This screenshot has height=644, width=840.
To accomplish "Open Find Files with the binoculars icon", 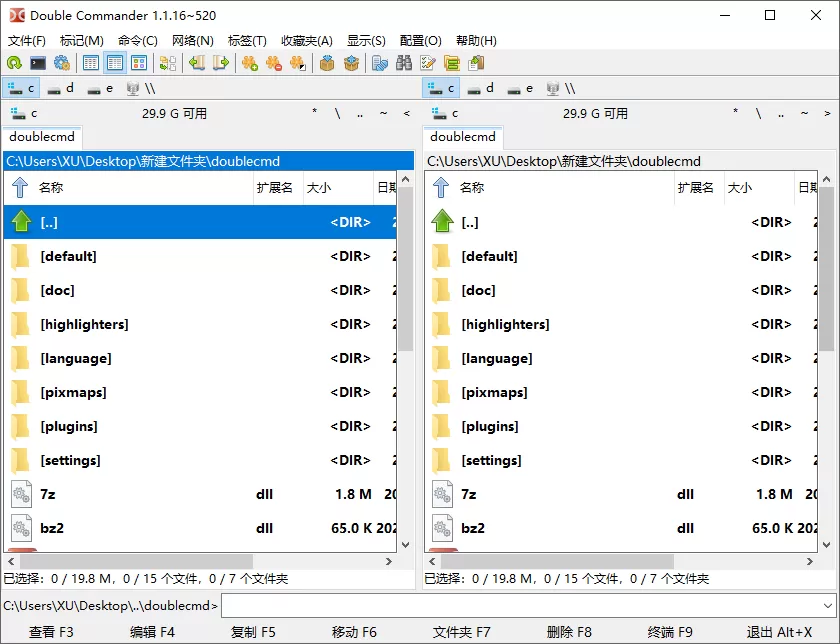I will click(405, 62).
